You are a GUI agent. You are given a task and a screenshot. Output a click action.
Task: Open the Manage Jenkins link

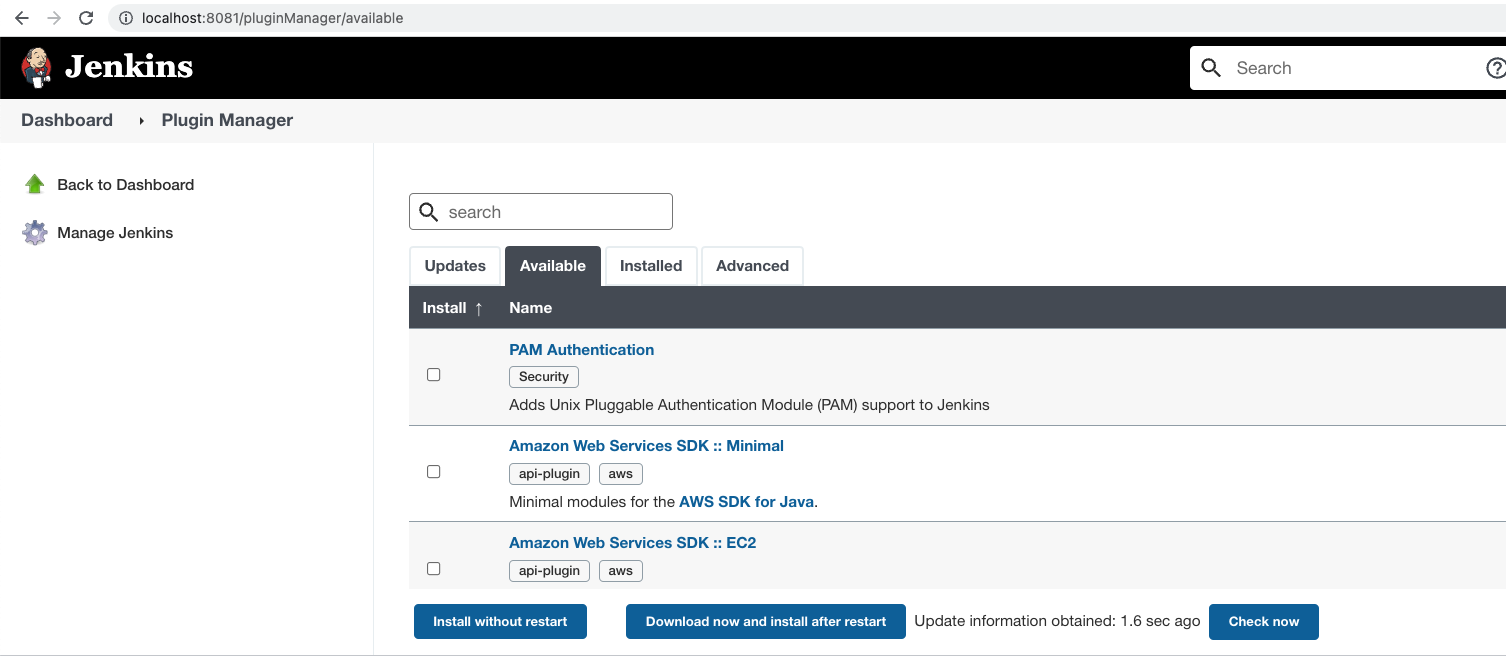115,233
